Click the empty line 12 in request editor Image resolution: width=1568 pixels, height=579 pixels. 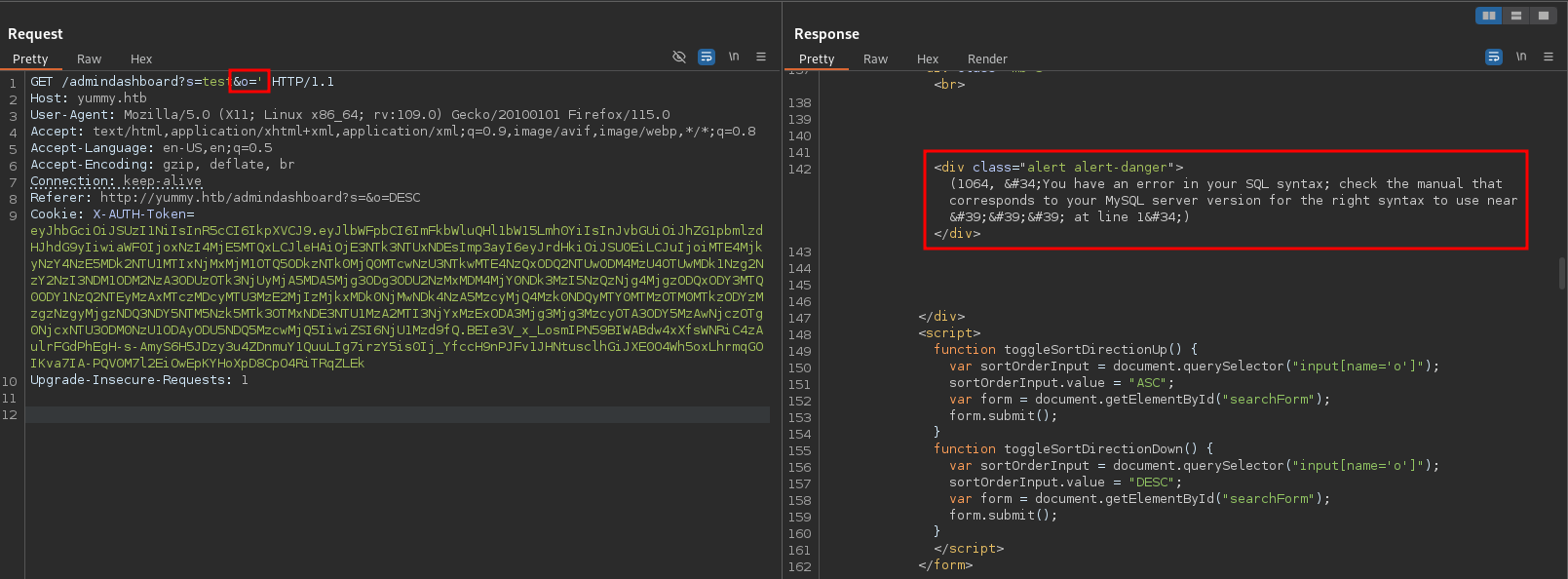pos(390,415)
